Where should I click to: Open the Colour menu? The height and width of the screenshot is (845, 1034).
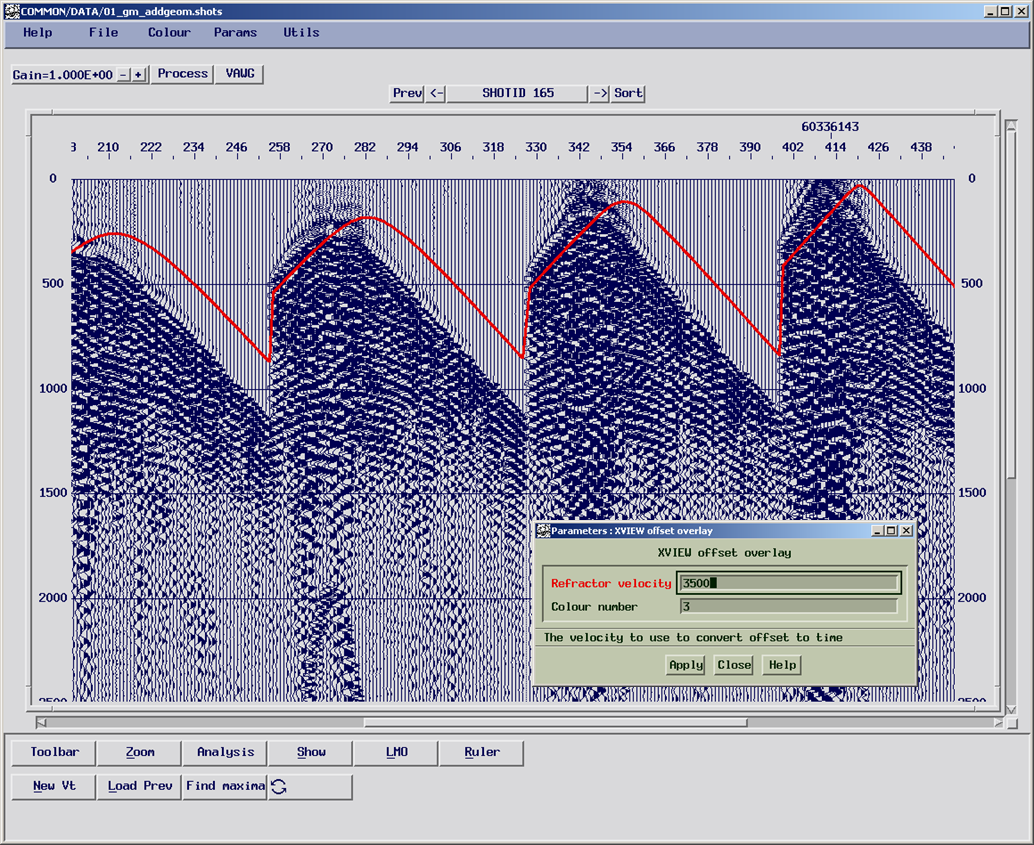(x=168, y=32)
